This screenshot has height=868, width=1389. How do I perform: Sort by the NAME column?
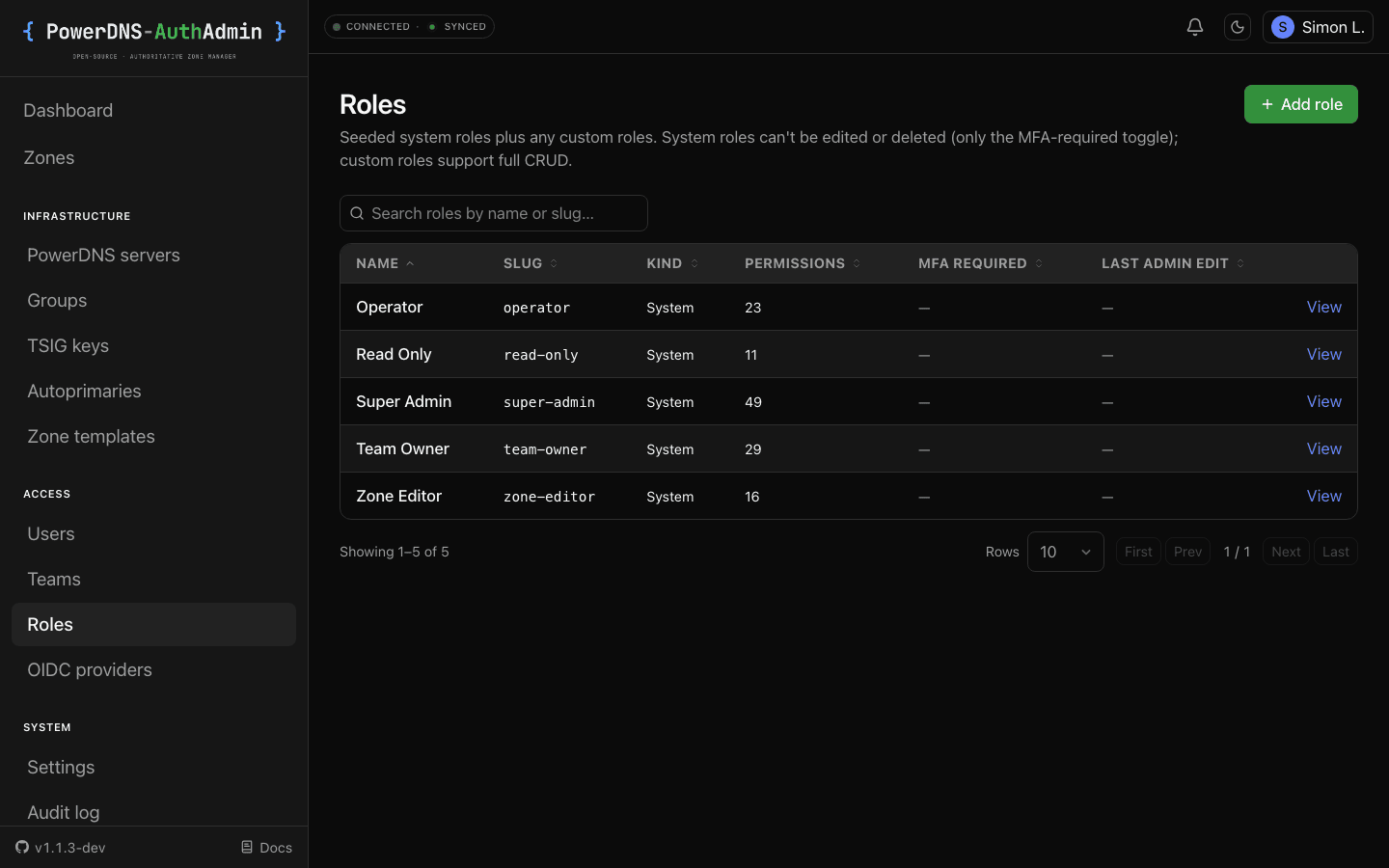coord(385,263)
